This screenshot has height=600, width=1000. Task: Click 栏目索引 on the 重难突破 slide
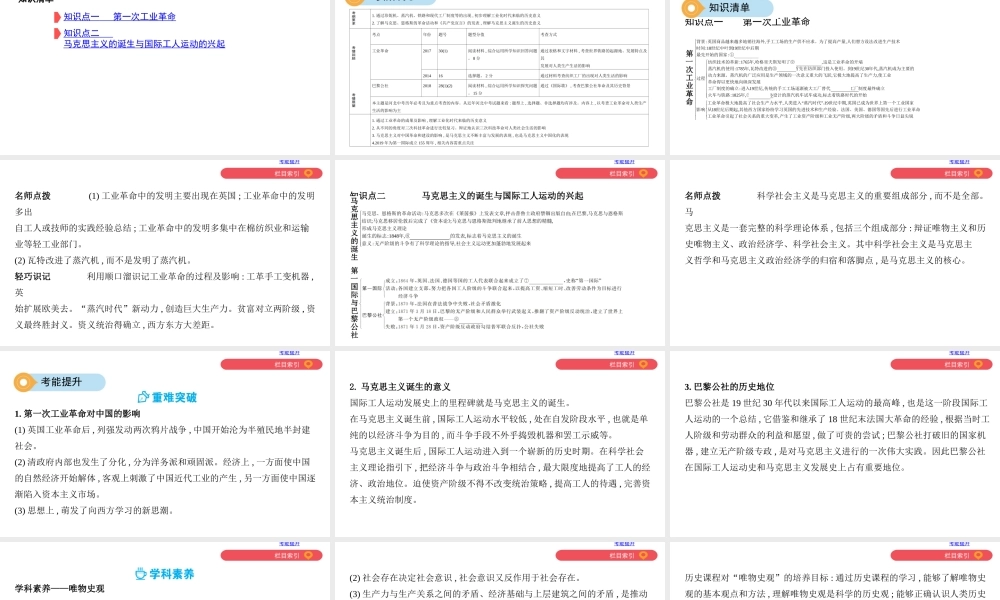(x=272, y=365)
